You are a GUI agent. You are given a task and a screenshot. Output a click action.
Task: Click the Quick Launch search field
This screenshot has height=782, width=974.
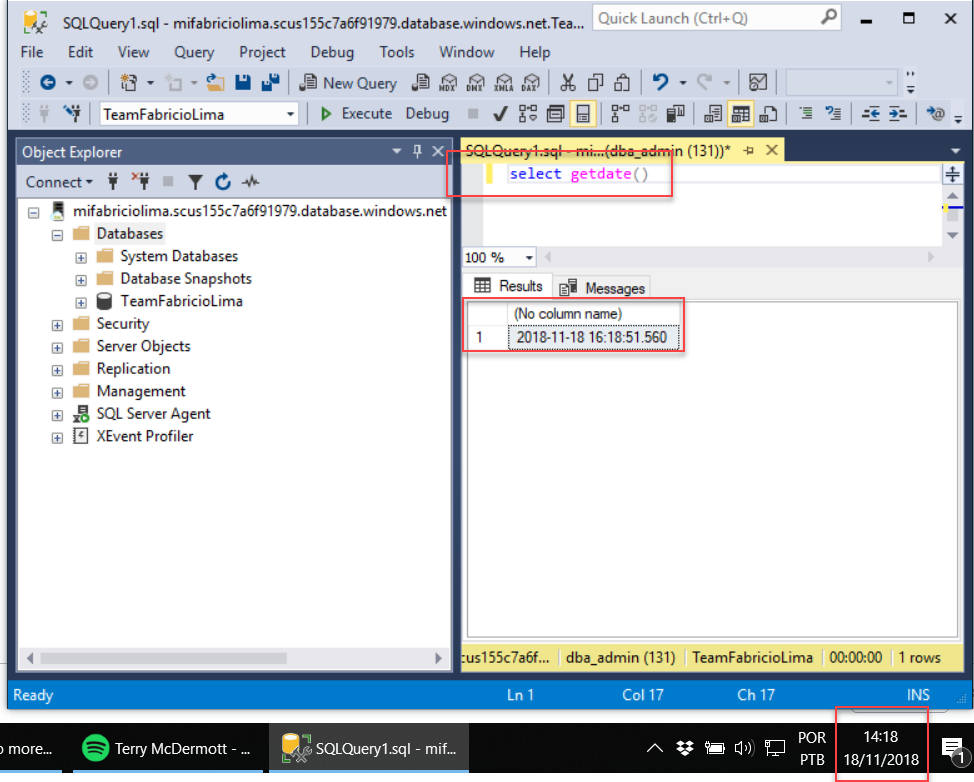point(706,18)
